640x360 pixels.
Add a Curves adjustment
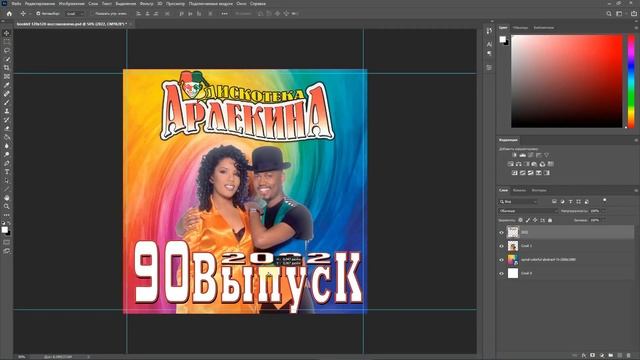(531, 155)
